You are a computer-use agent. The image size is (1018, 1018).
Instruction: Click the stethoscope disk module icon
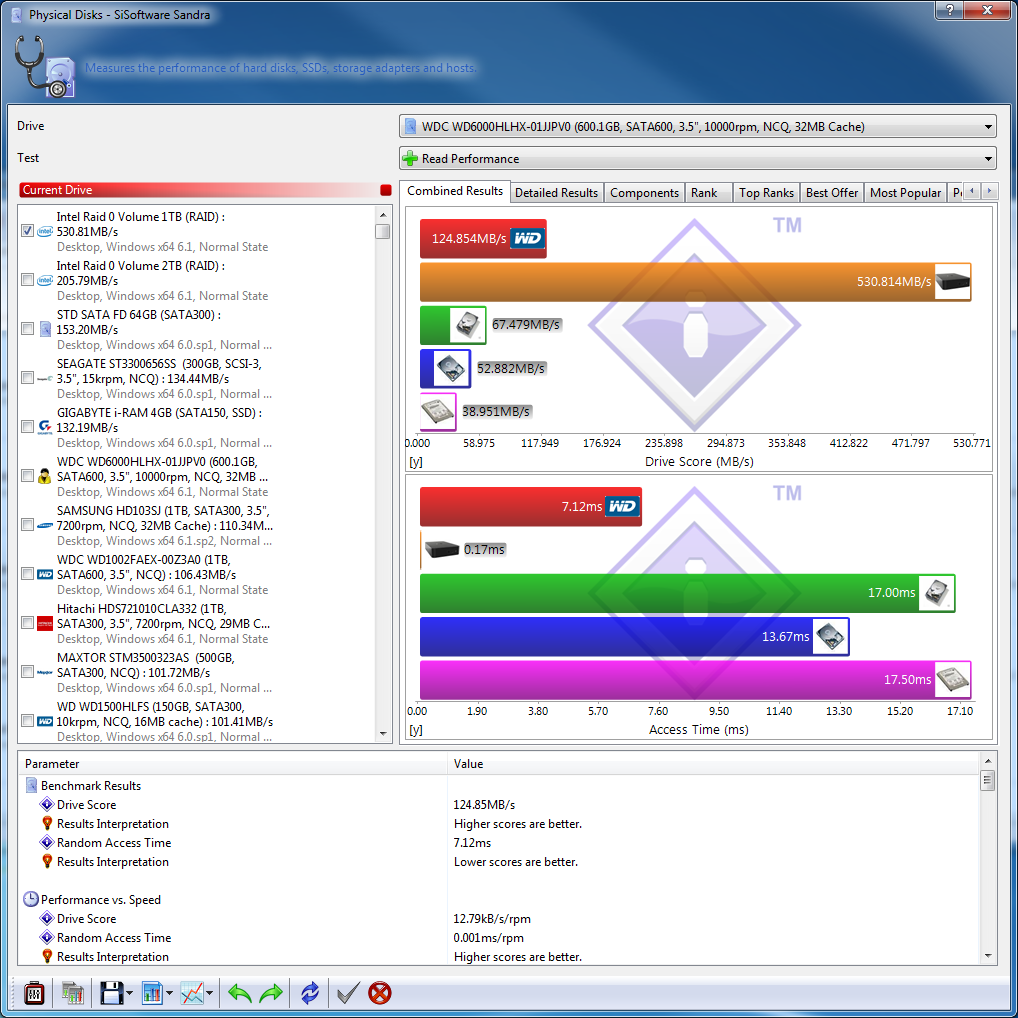[x=44, y=67]
